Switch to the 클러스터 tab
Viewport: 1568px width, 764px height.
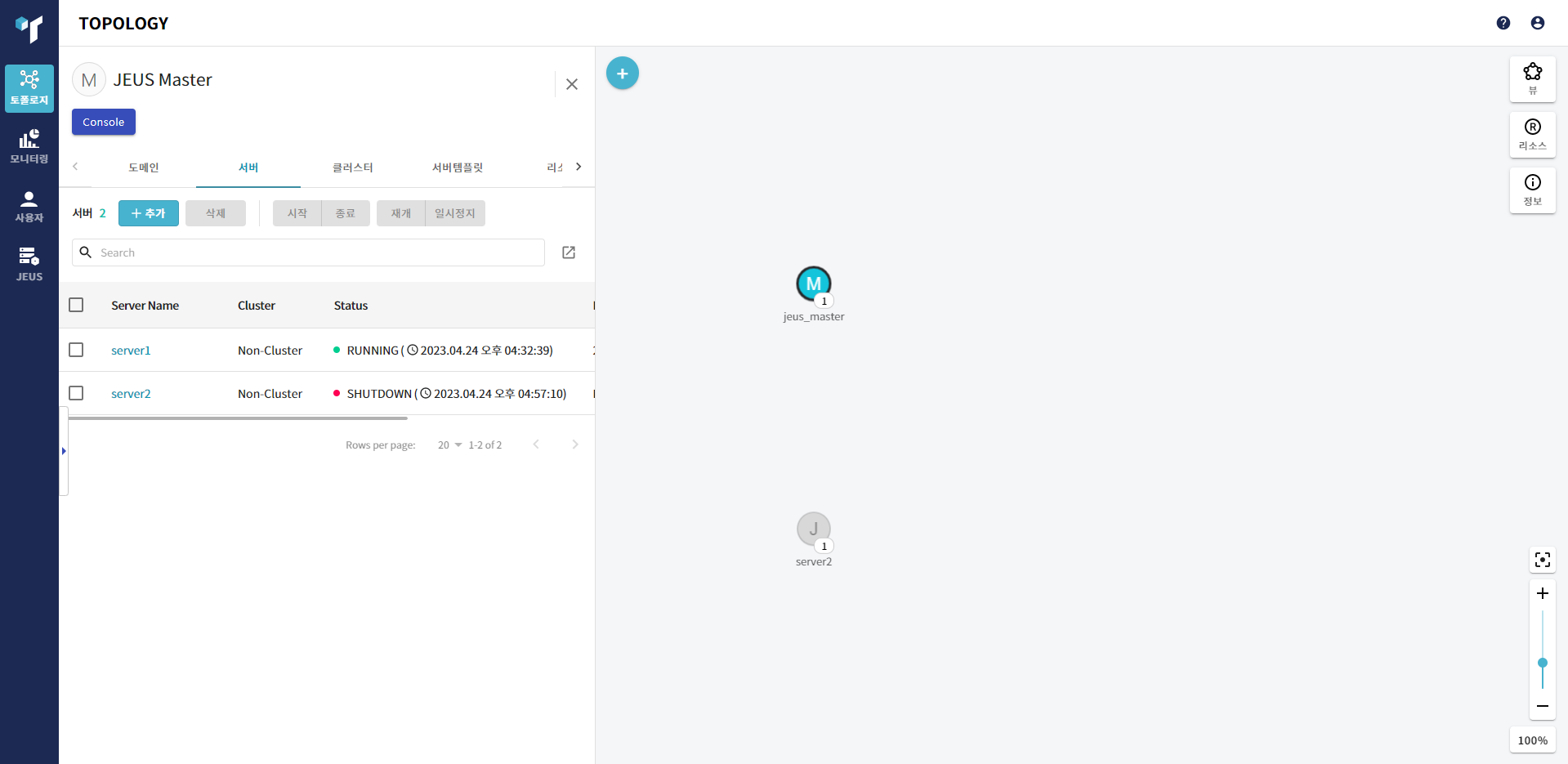click(x=353, y=168)
